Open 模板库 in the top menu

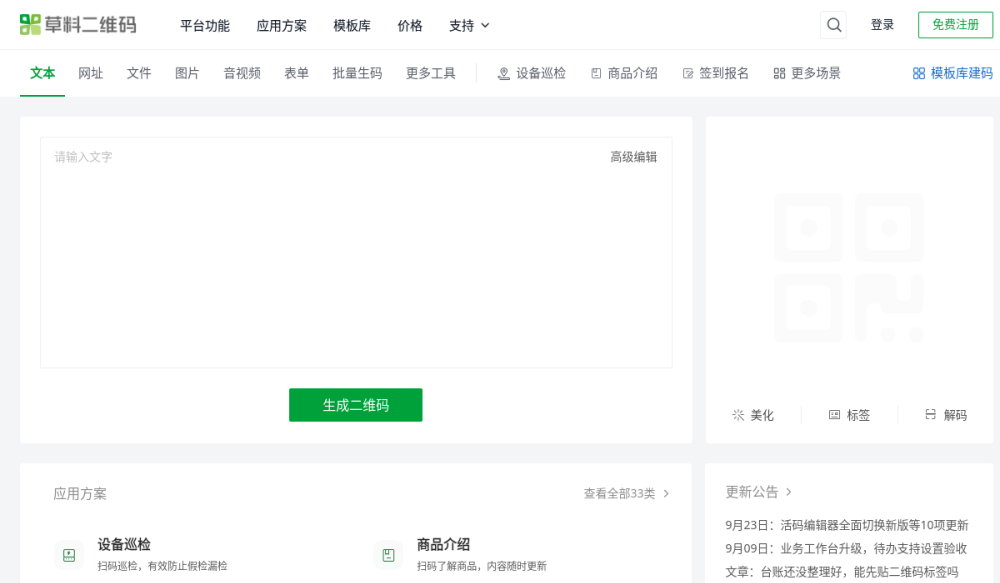pos(352,26)
